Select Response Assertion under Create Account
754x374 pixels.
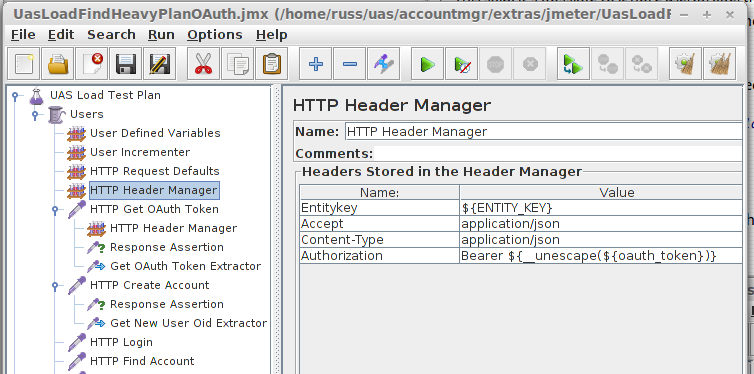[x=166, y=304]
